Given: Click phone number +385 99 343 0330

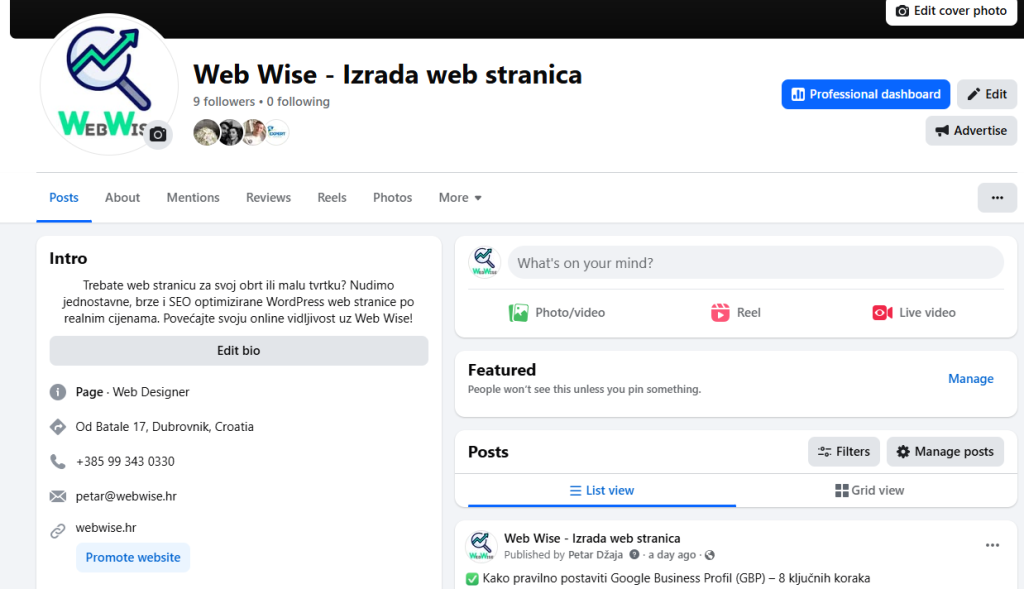Looking at the screenshot, I should pos(125,462).
